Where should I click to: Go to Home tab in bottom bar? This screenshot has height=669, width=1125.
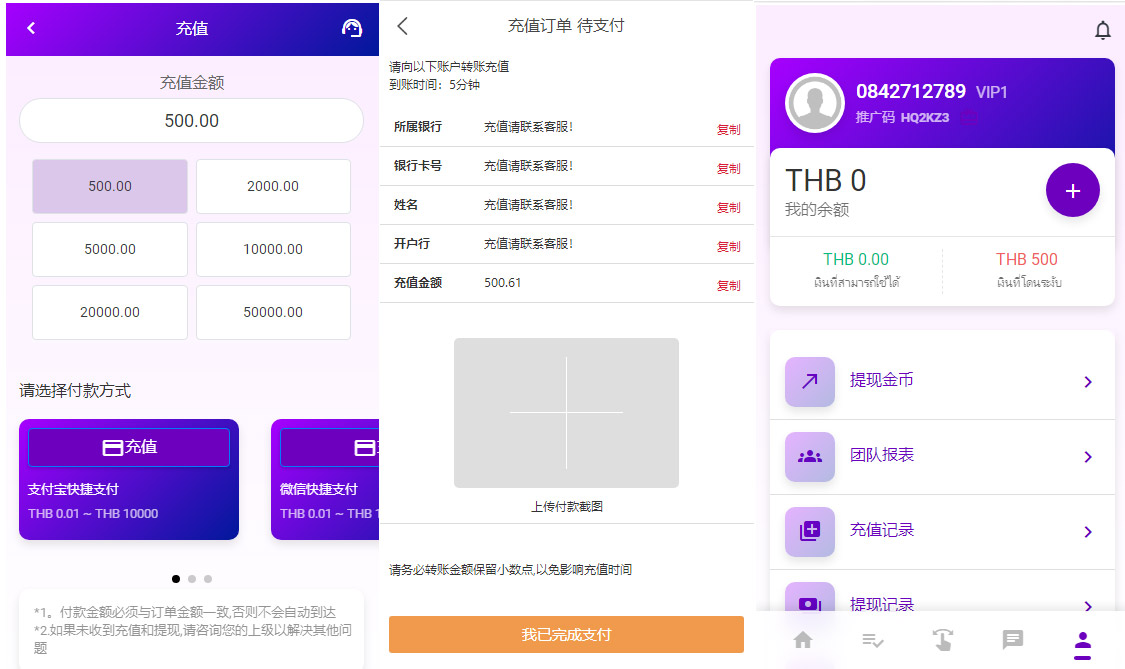click(x=803, y=640)
